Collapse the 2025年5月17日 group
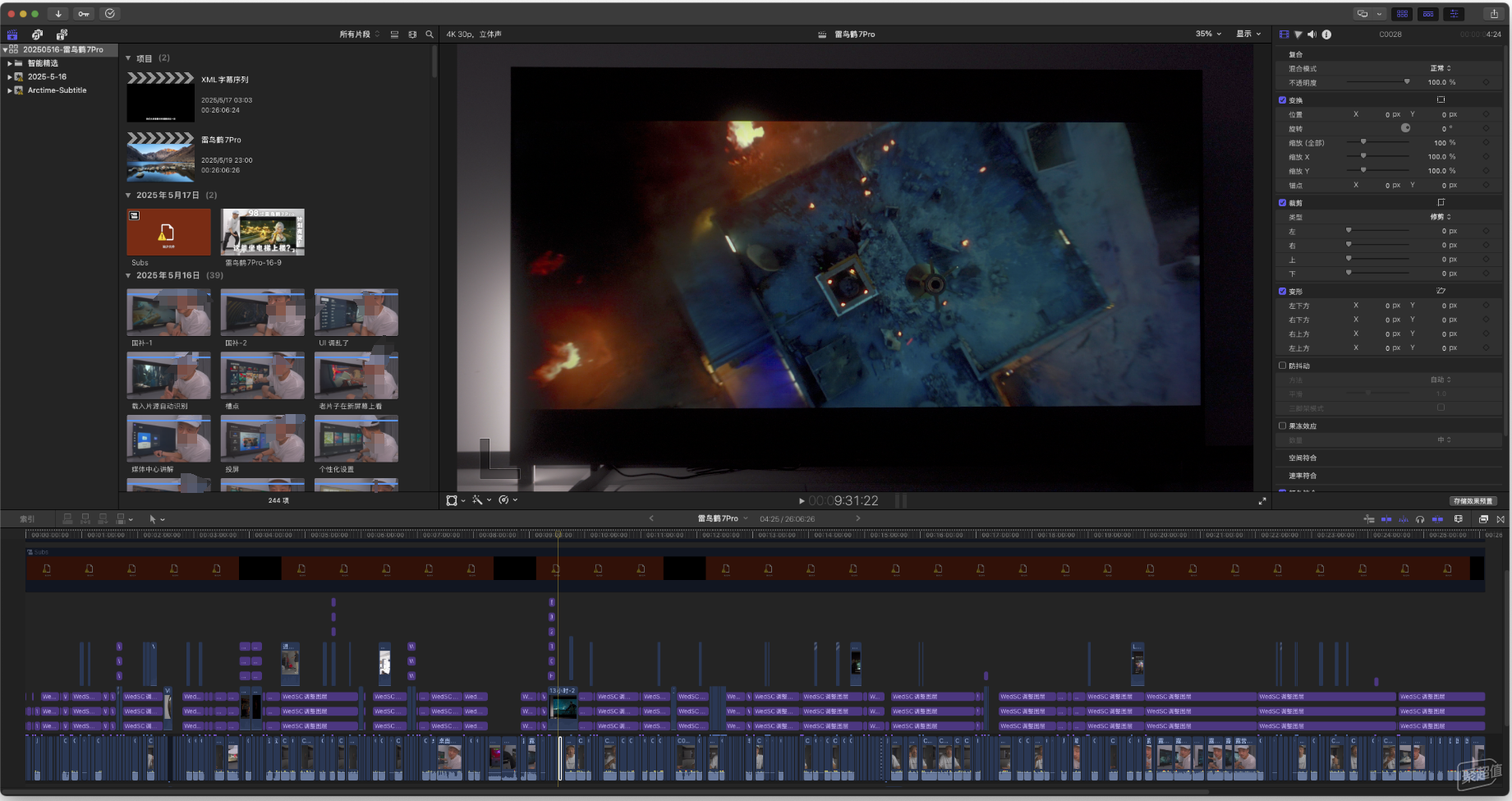The height and width of the screenshot is (801, 1512). (128, 196)
